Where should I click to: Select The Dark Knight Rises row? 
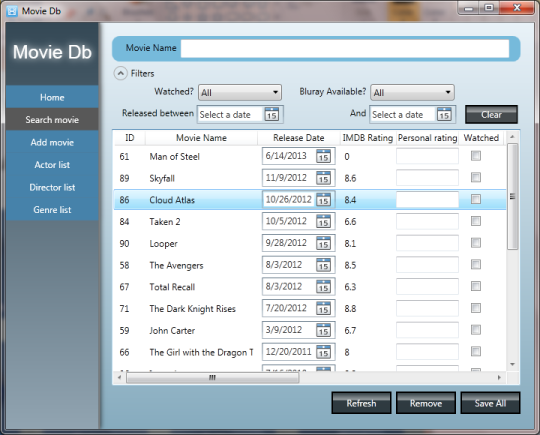pos(310,308)
